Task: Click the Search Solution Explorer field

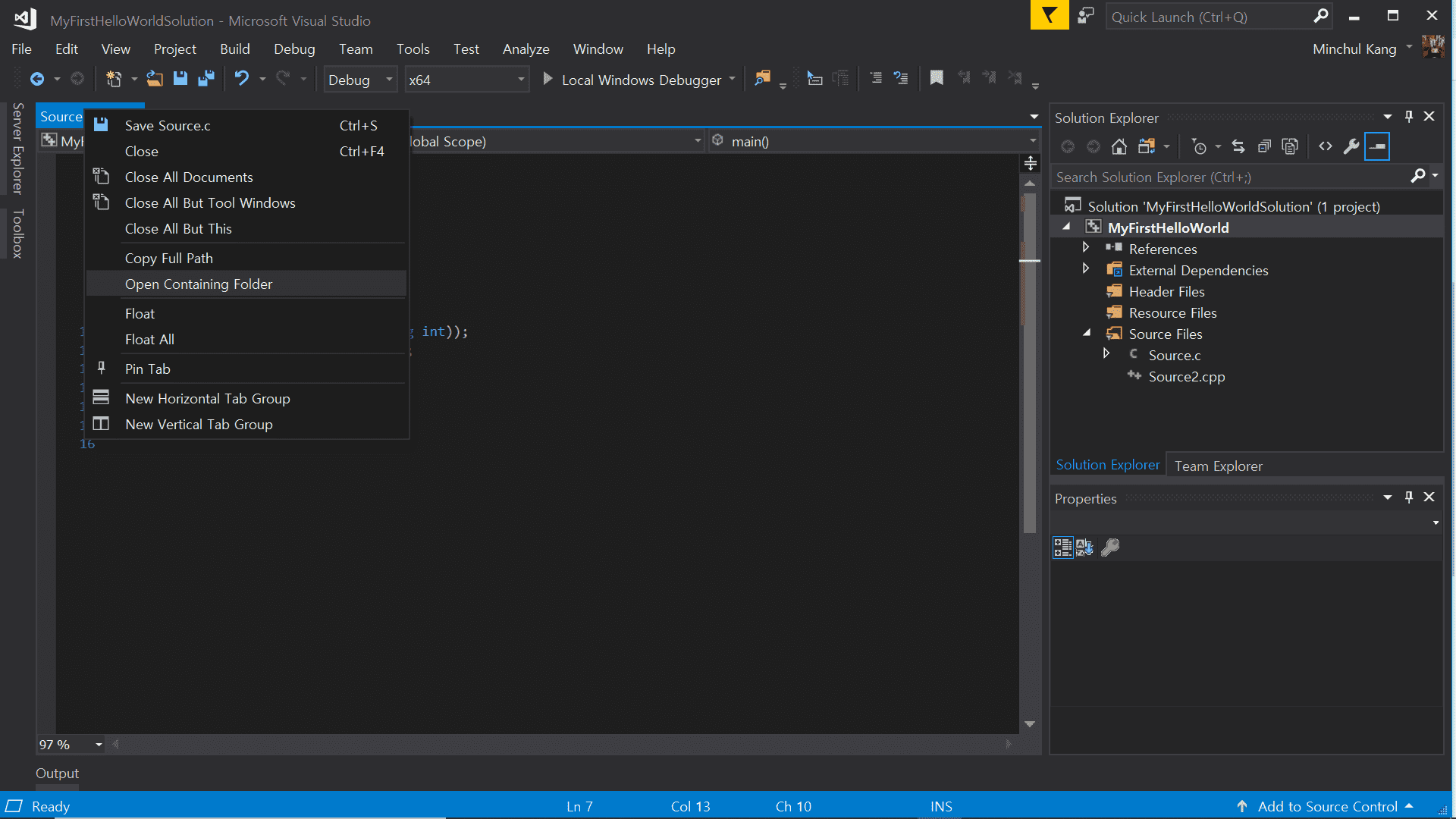Action: tap(1228, 177)
